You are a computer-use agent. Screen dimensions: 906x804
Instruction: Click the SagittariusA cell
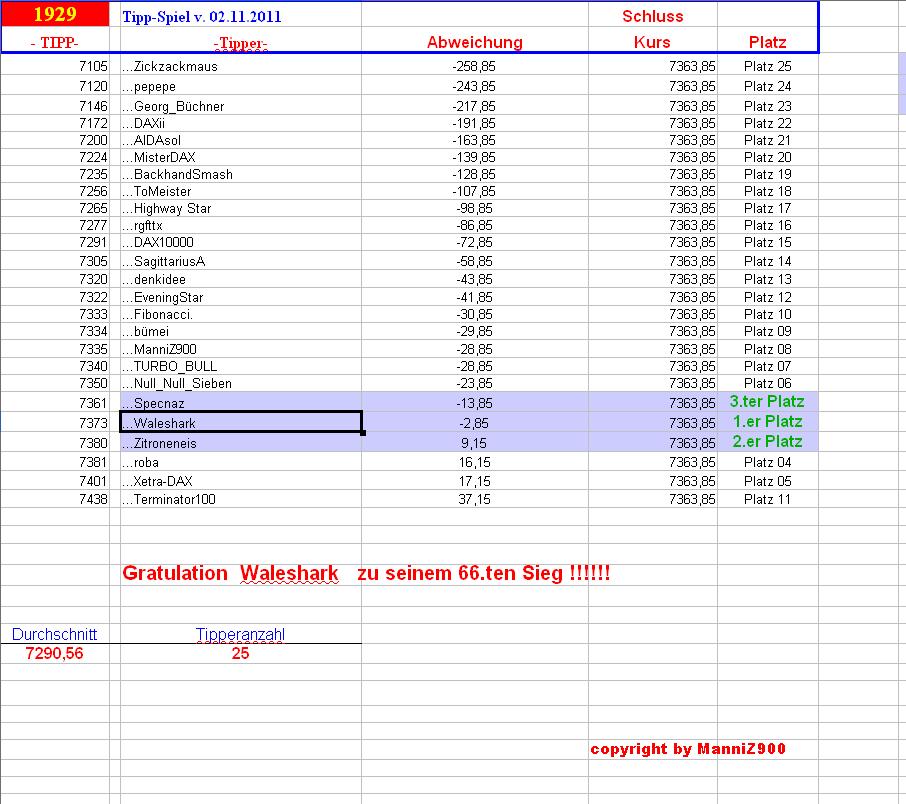(x=240, y=261)
